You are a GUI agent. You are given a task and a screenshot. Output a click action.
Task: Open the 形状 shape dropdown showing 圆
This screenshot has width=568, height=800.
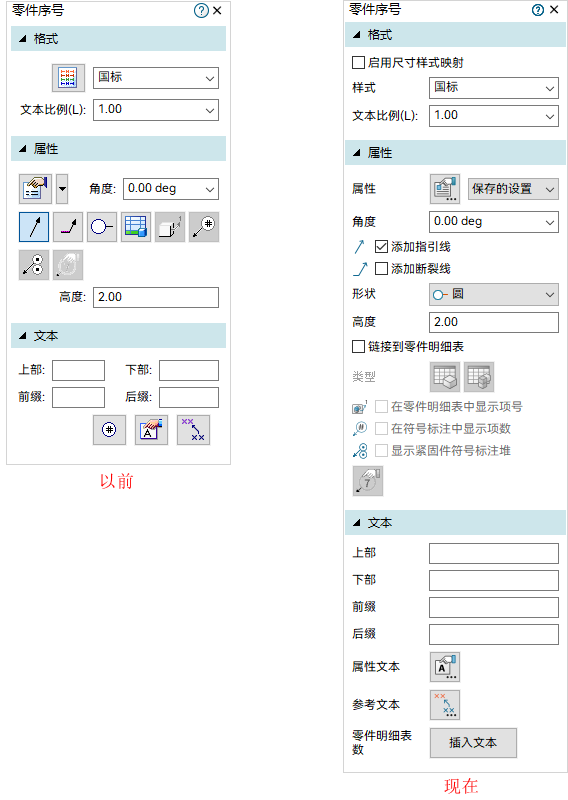493,295
